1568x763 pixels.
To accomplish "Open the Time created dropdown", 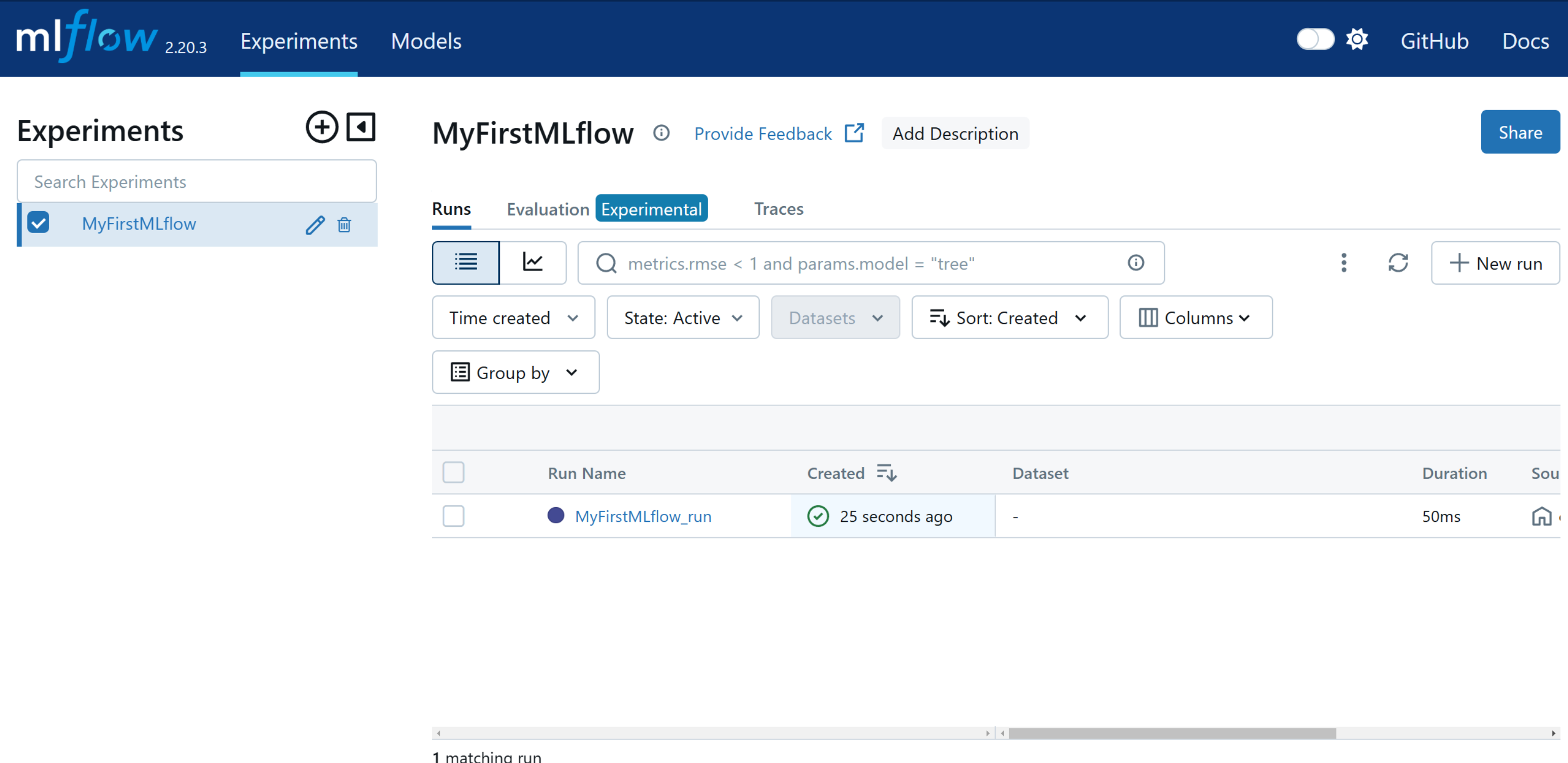I will click(513, 317).
